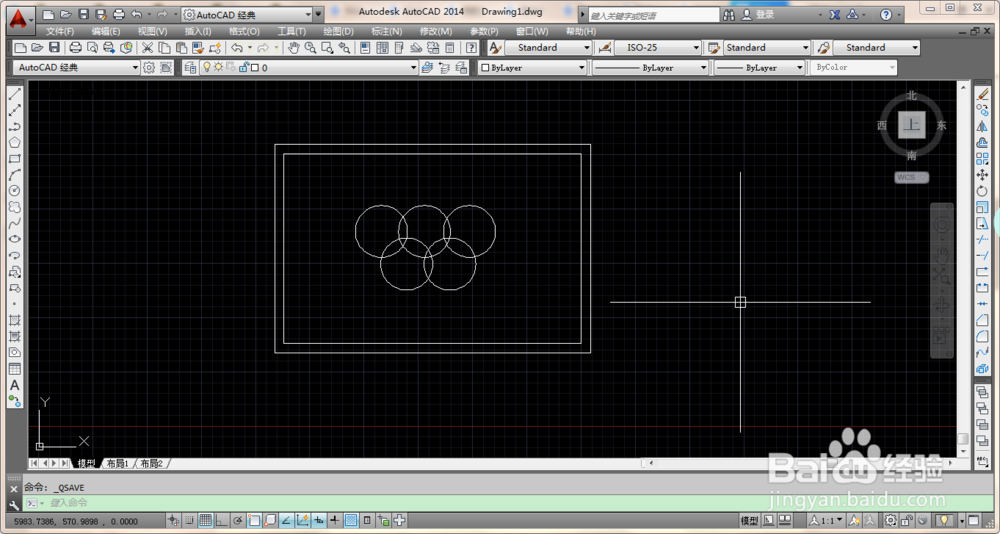Open the 修改(M) menu
The image size is (1000, 534).
pos(436,31)
